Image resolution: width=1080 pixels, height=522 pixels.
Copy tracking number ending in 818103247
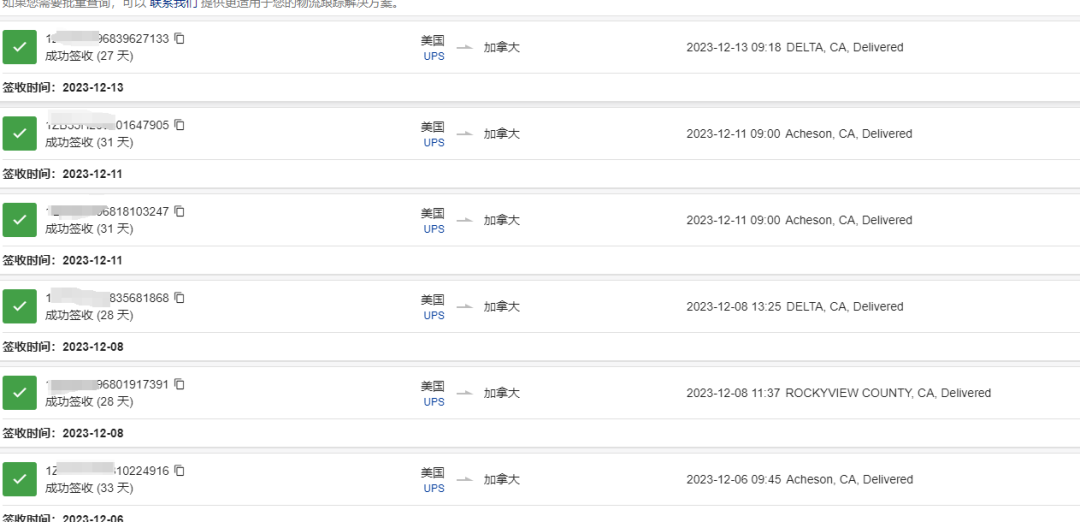[179, 212]
